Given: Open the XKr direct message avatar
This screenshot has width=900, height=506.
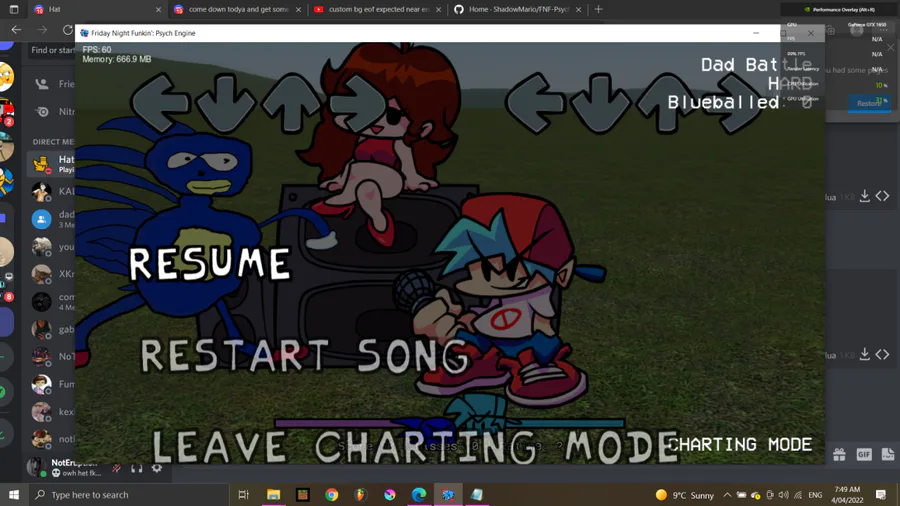Looking at the screenshot, I should tap(41, 274).
